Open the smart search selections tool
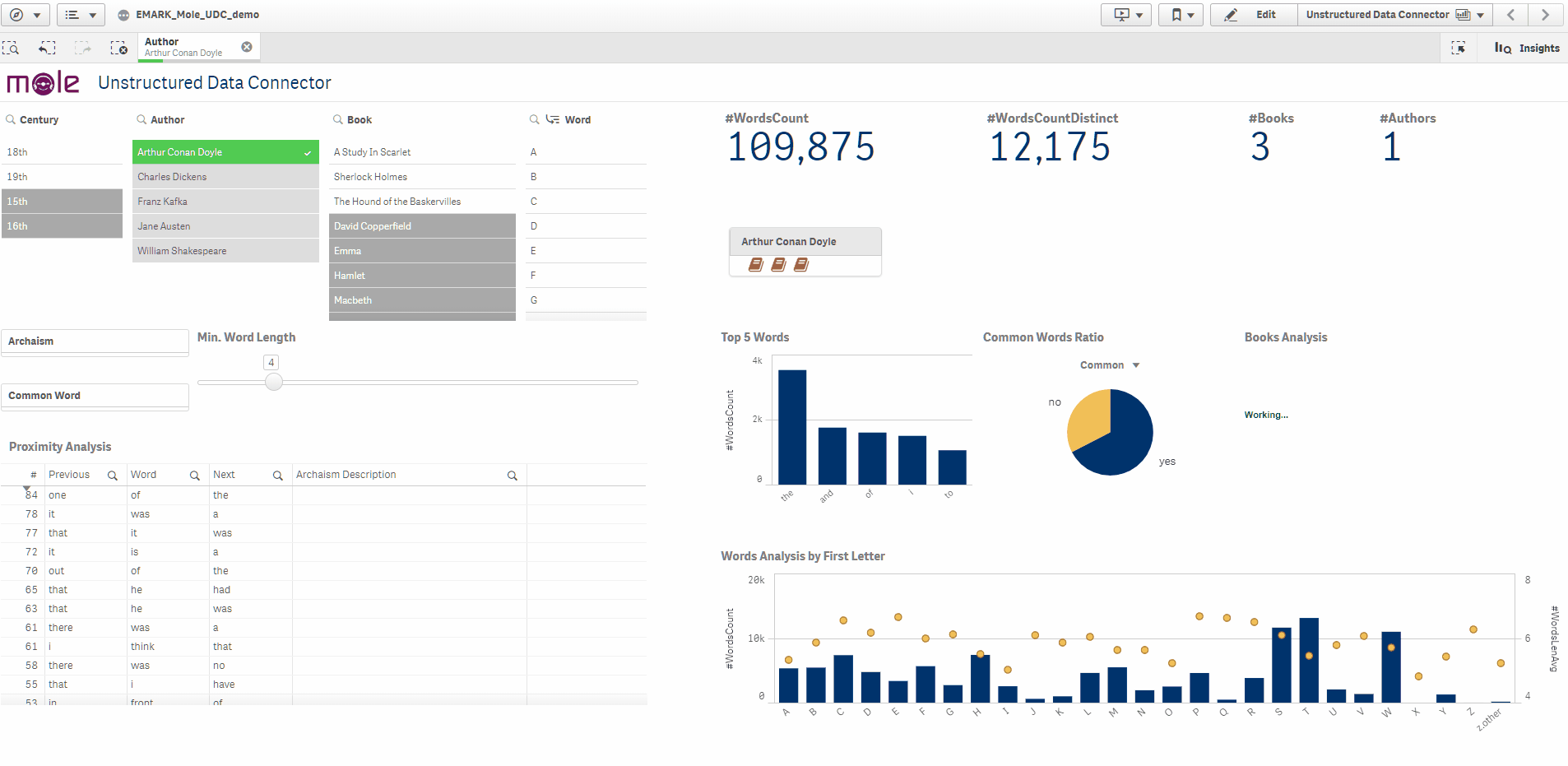Viewport: 1568px width, 766px height. [x=12, y=48]
